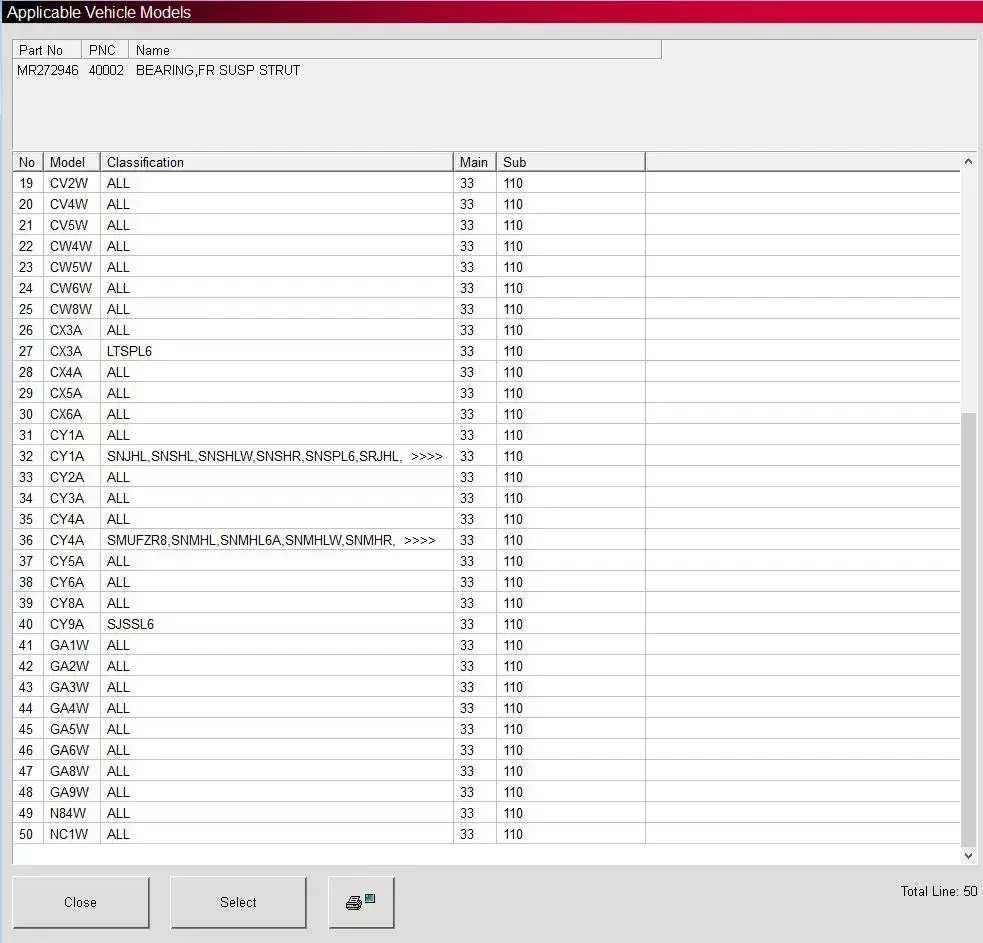This screenshot has height=943, width=983.
Task: Select row 27 CX3A LTSPL6
Action: 486,351
